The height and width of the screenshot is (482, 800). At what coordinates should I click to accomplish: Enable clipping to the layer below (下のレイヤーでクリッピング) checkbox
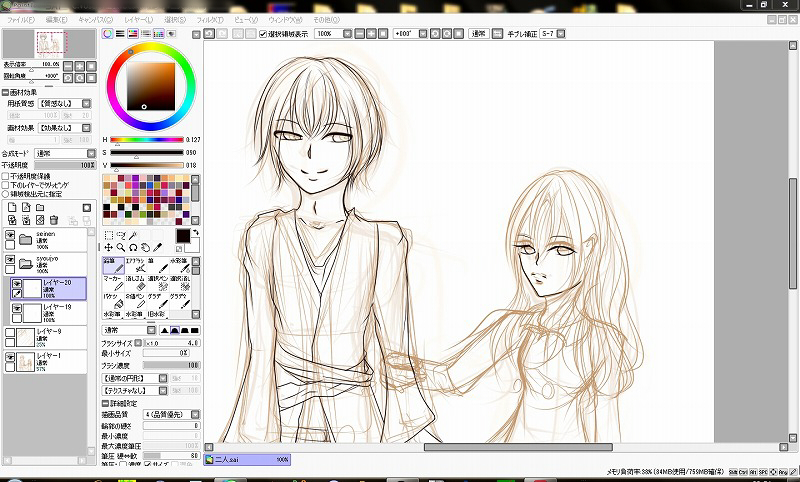pyautogui.click(x=6, y=185)
